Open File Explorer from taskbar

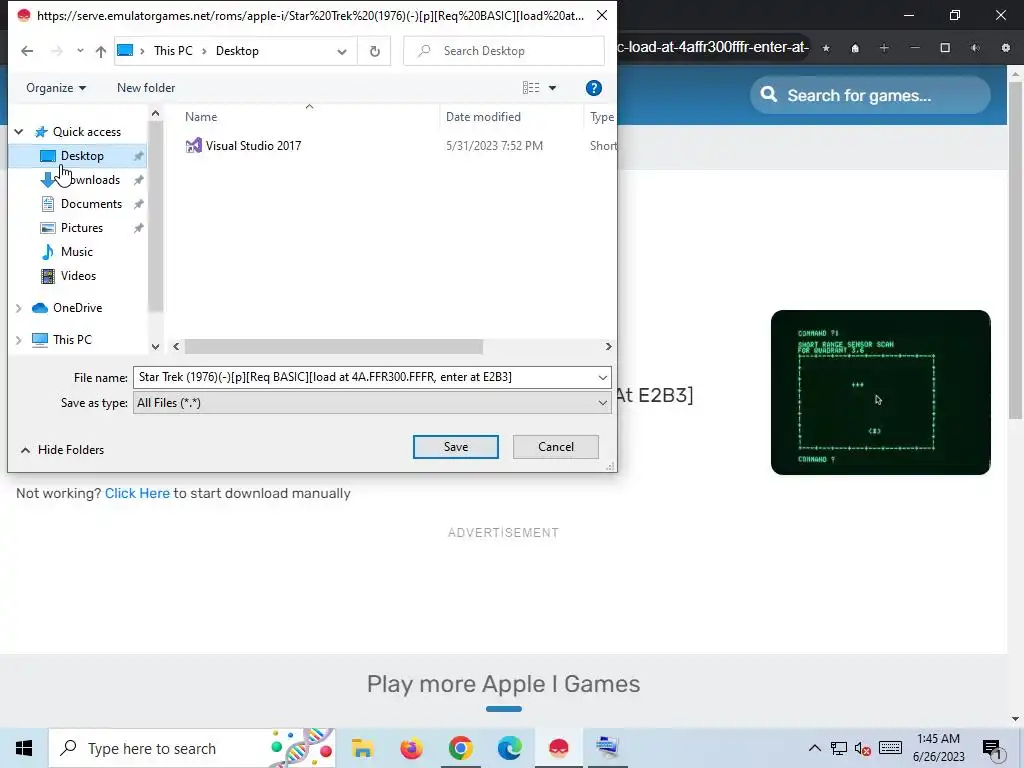coord(362,748)
